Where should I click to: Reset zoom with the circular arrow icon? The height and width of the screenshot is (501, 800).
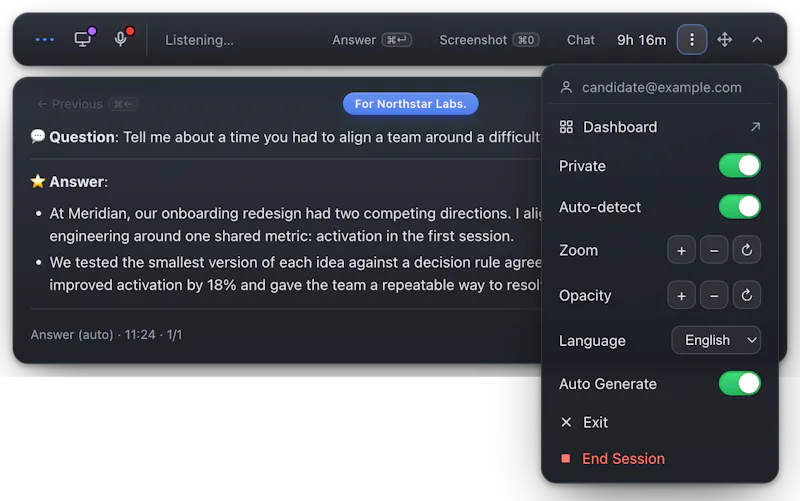click(x=746, y=250)
